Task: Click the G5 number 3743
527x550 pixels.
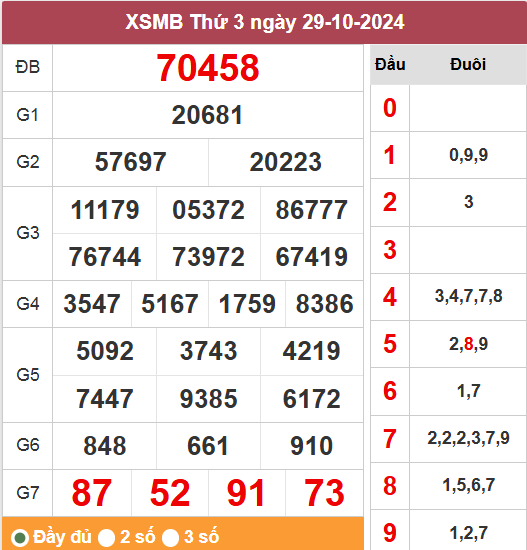Action: pyautogui.click(x=208, y=351)
